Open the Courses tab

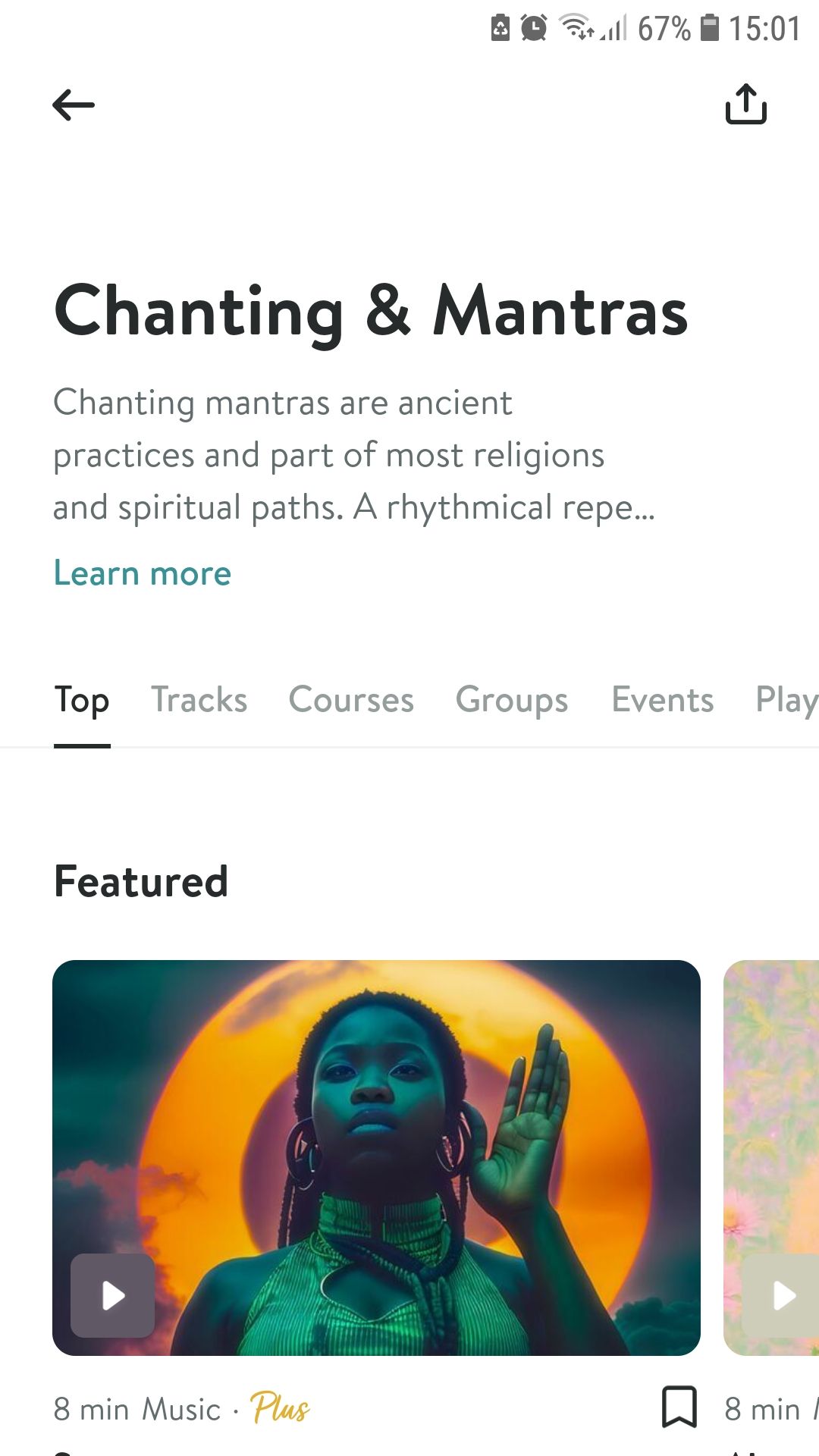(x=351, y=700)
